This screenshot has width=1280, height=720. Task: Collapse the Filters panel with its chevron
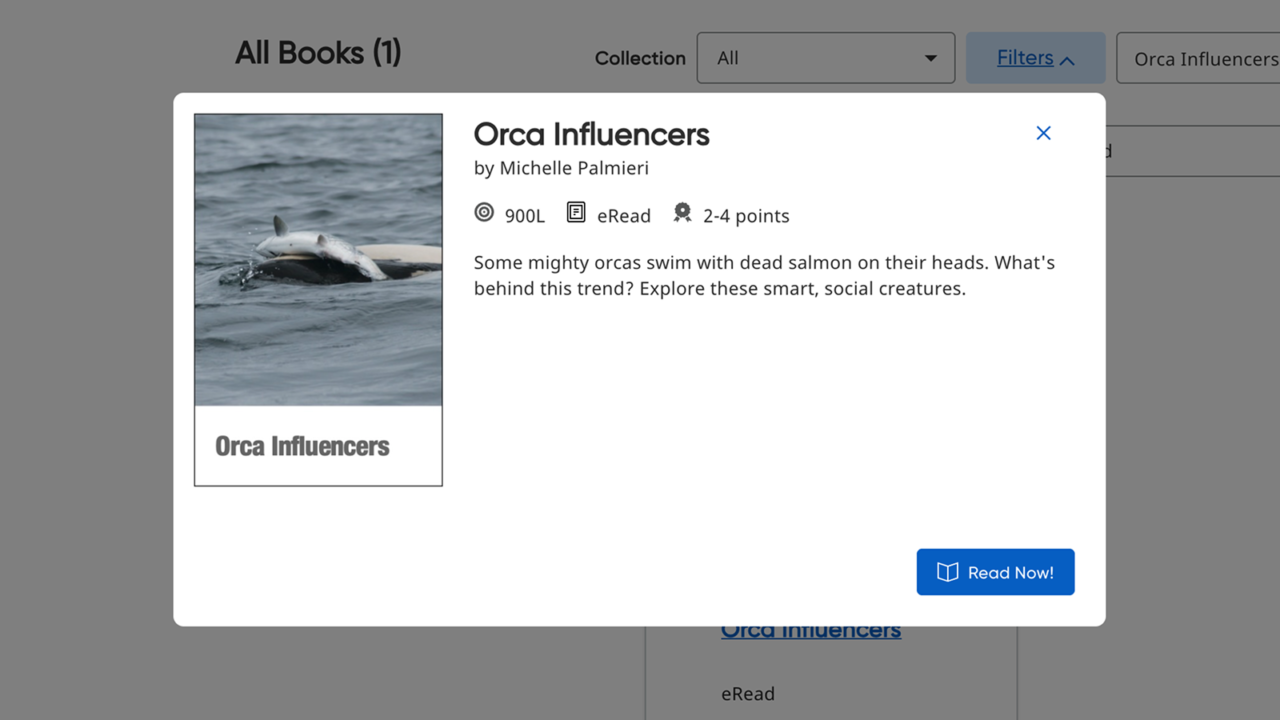coord(1067,57)
